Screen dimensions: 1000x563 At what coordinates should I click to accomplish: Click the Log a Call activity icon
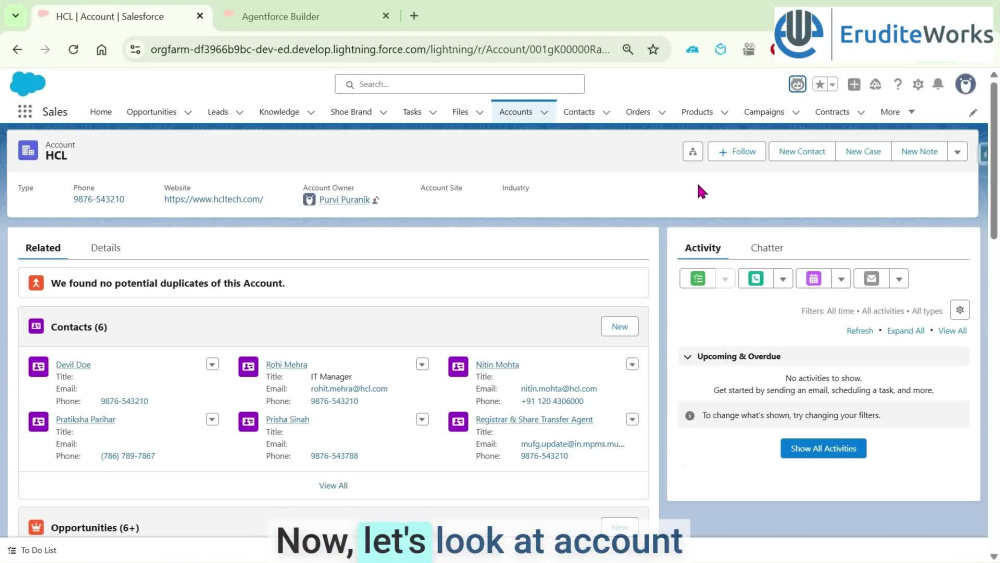[x=756, y=279]
